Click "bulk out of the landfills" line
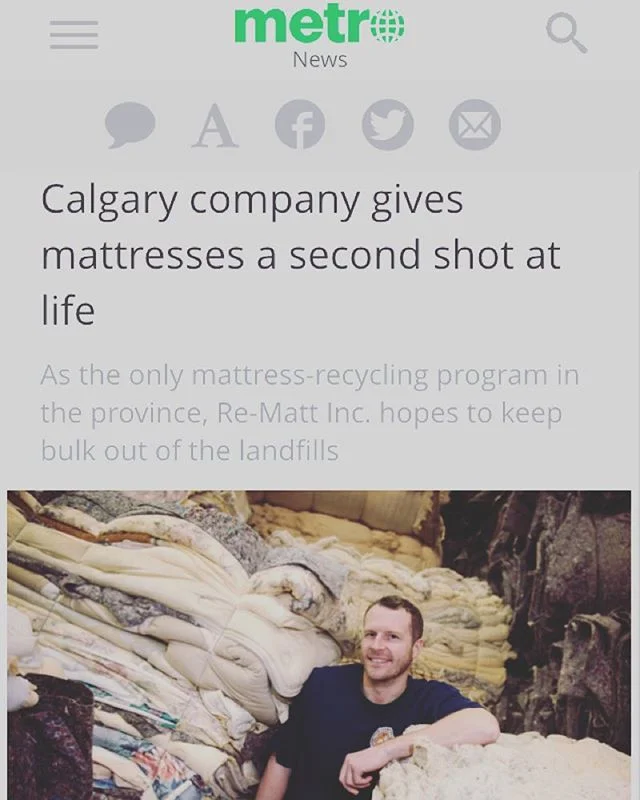This screenshot has height=800, width=640. click(x=190, y=451)
